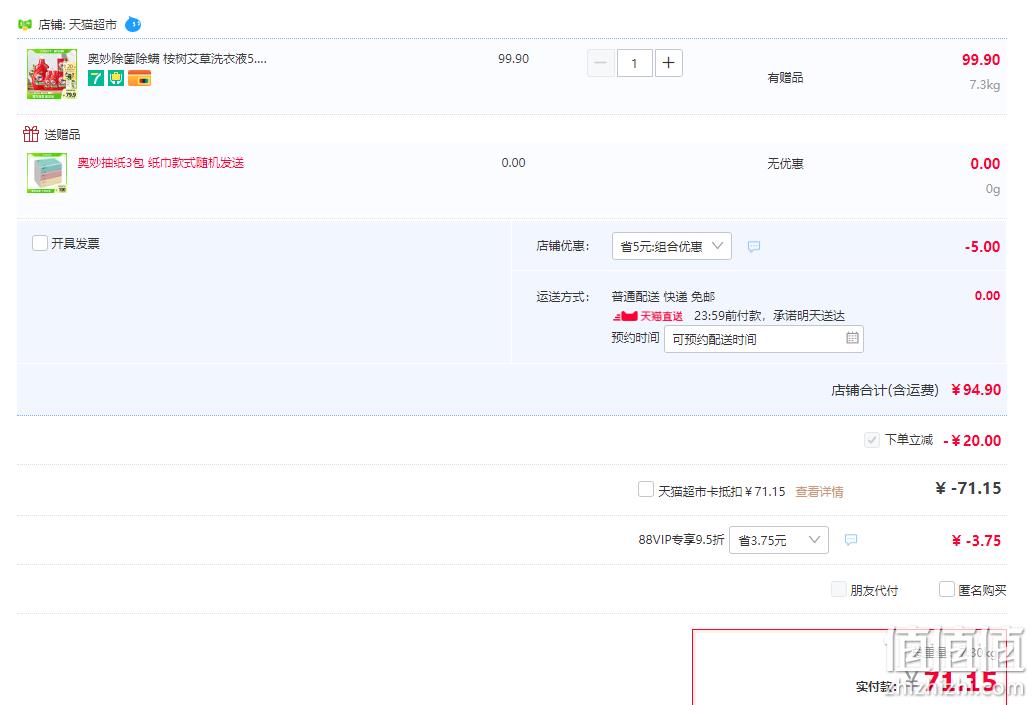
Task: Tick the 朋友代付 checkbox
Action: click(x=839, y=589)
